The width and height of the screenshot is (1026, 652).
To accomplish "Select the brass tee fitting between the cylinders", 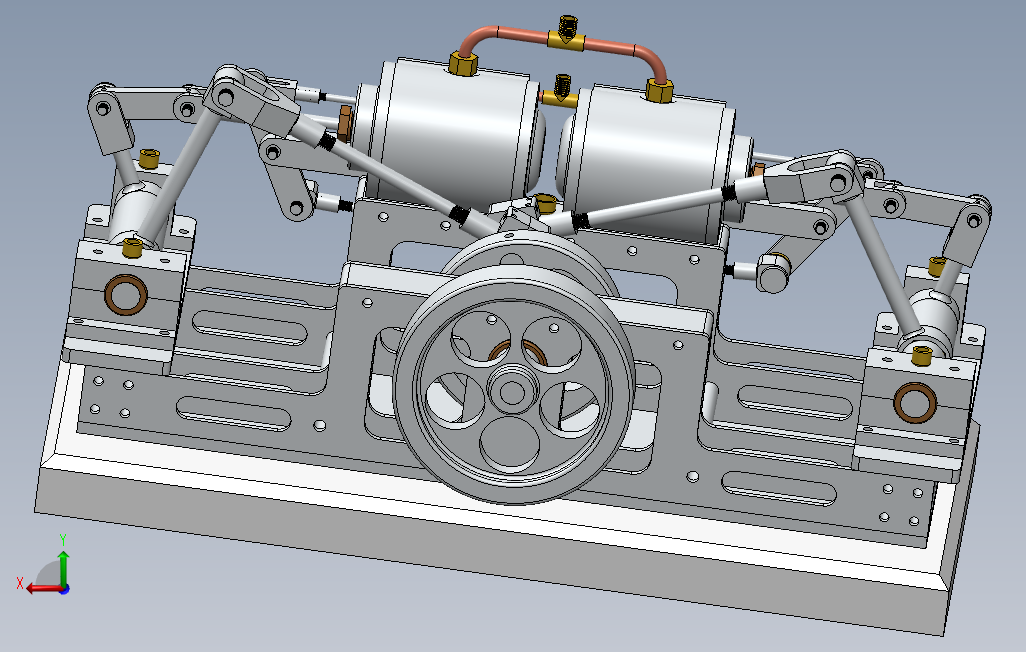I will point(561,93).
